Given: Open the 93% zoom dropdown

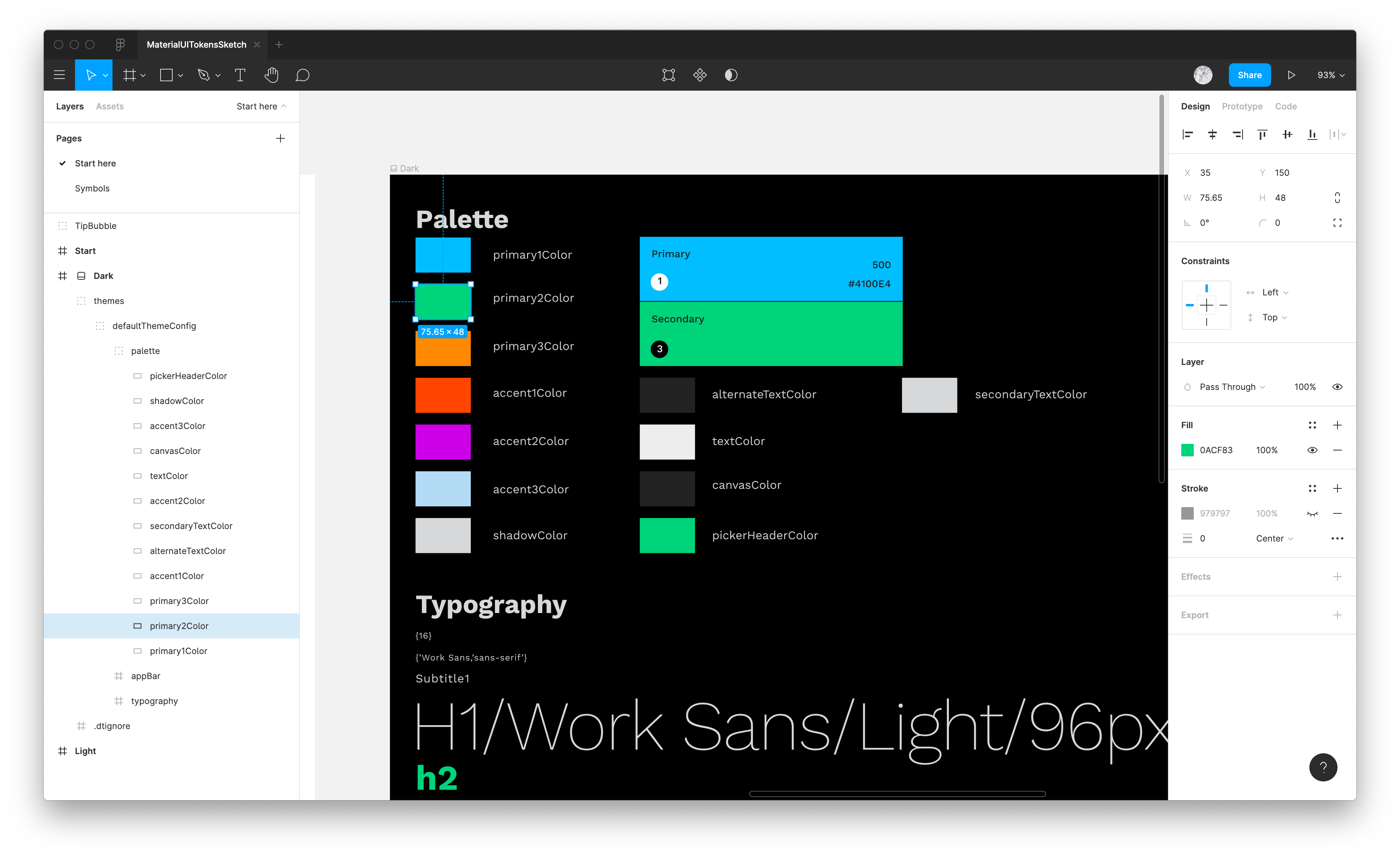Looking at the screenshot, I should [1331, 75].
